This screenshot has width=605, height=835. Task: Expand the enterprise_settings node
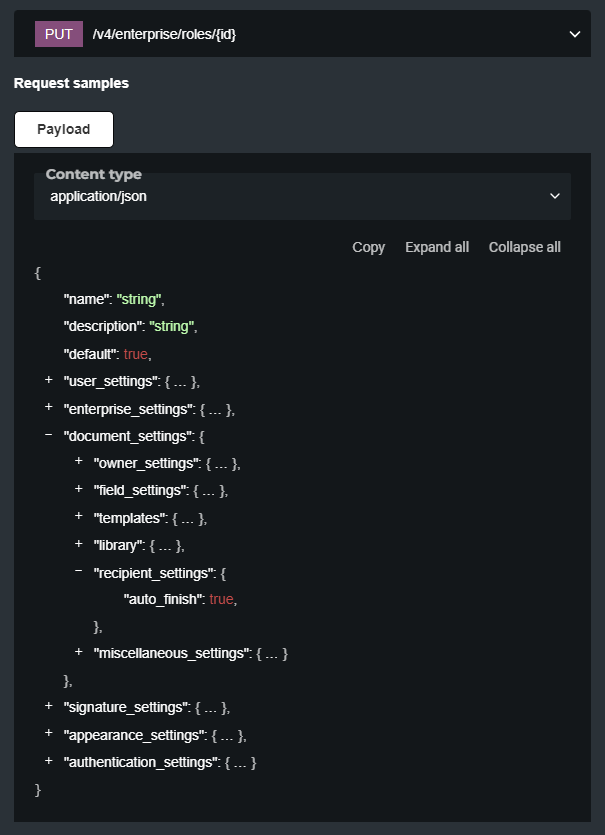point(48,408)
